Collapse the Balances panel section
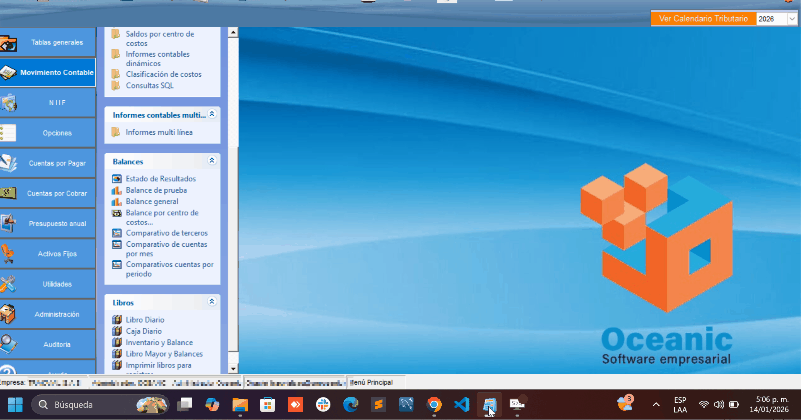 (212, 161)
